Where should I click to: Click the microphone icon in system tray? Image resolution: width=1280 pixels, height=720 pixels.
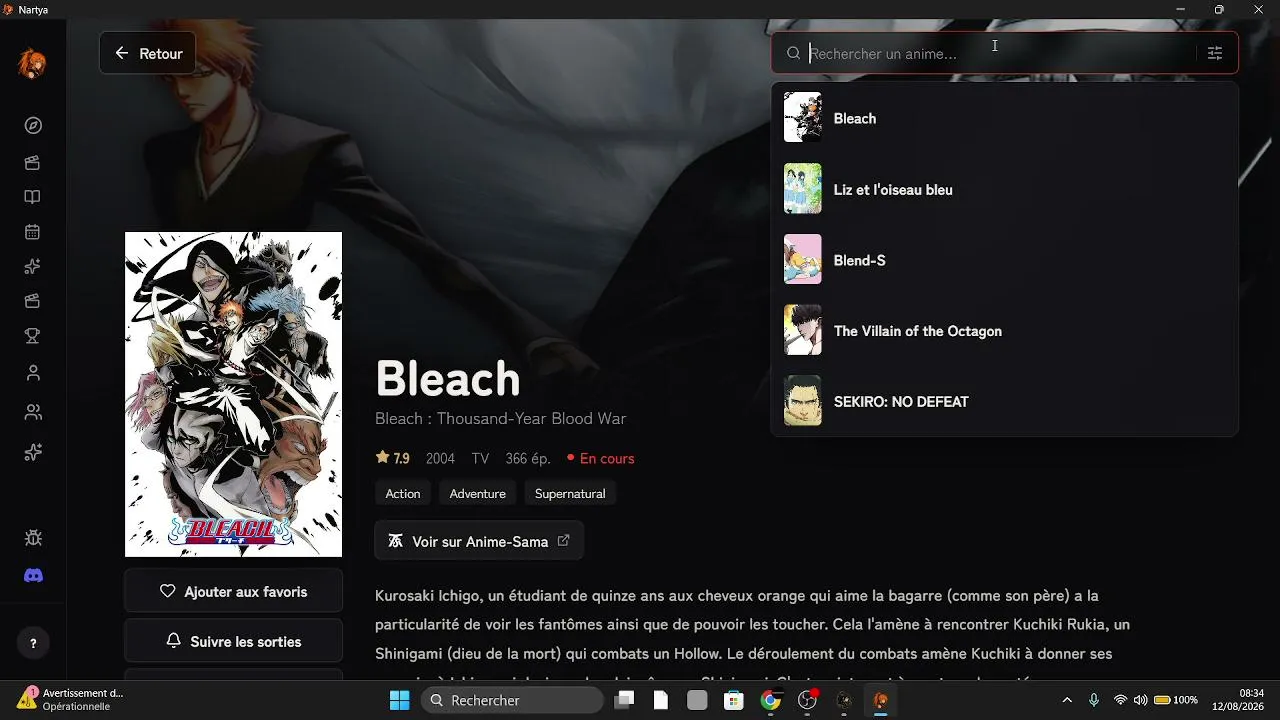[x=1094, y=700]
